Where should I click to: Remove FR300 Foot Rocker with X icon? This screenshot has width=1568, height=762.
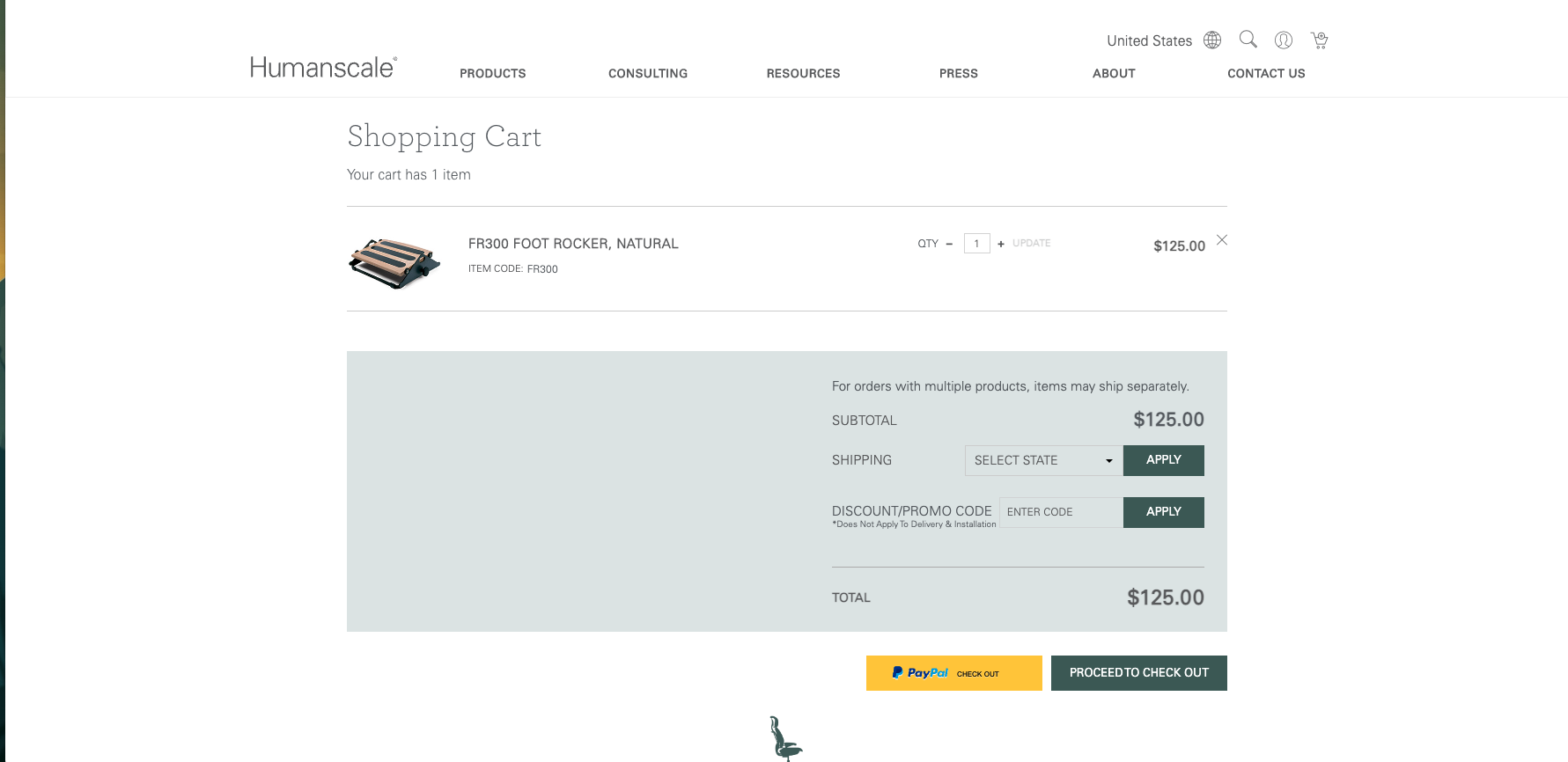[1222, 240]
